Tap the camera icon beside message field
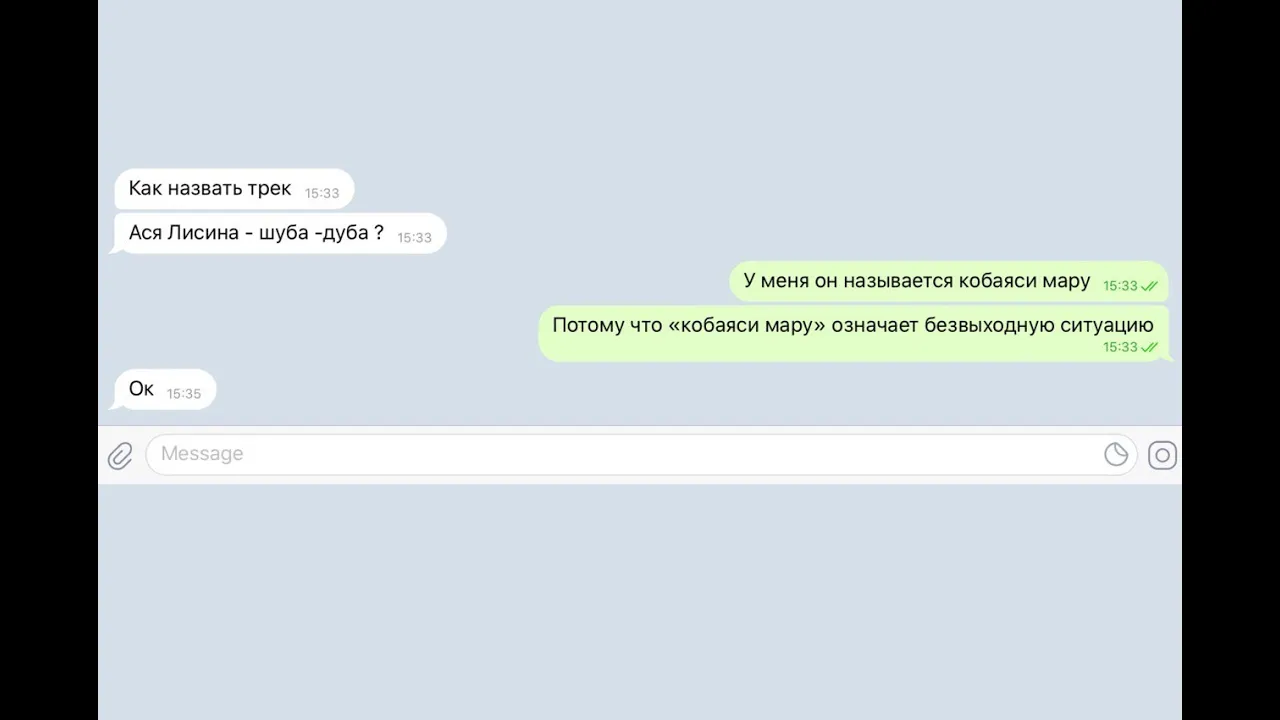Screen dimensions: 1280x720 point(1162,456)
